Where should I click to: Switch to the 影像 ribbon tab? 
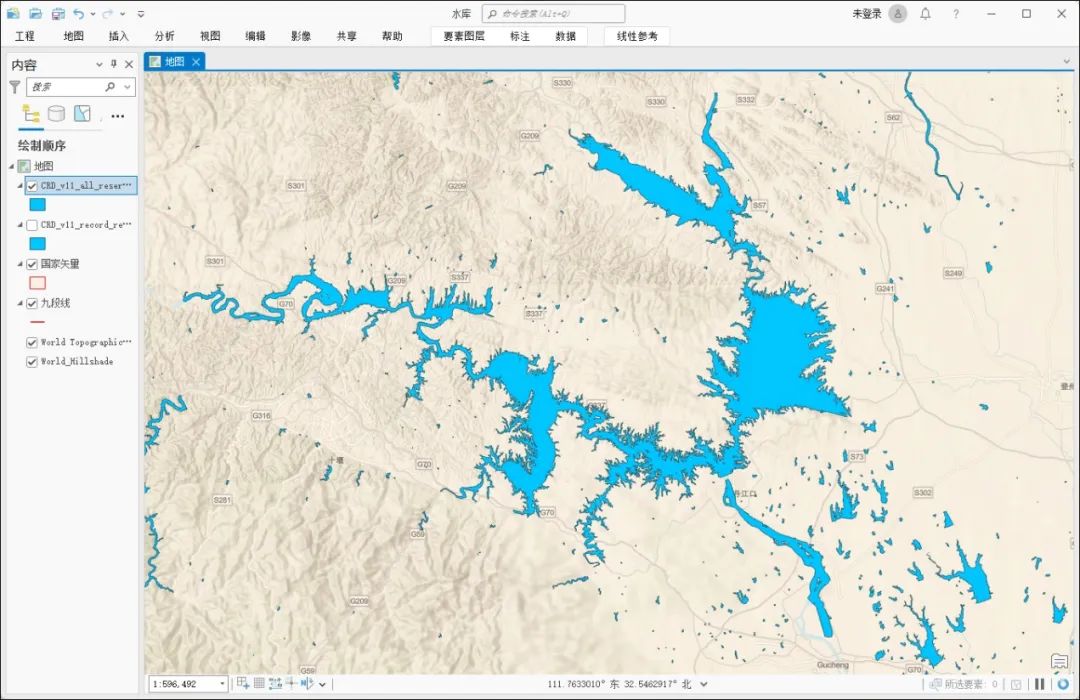click(x=301, y=36)
